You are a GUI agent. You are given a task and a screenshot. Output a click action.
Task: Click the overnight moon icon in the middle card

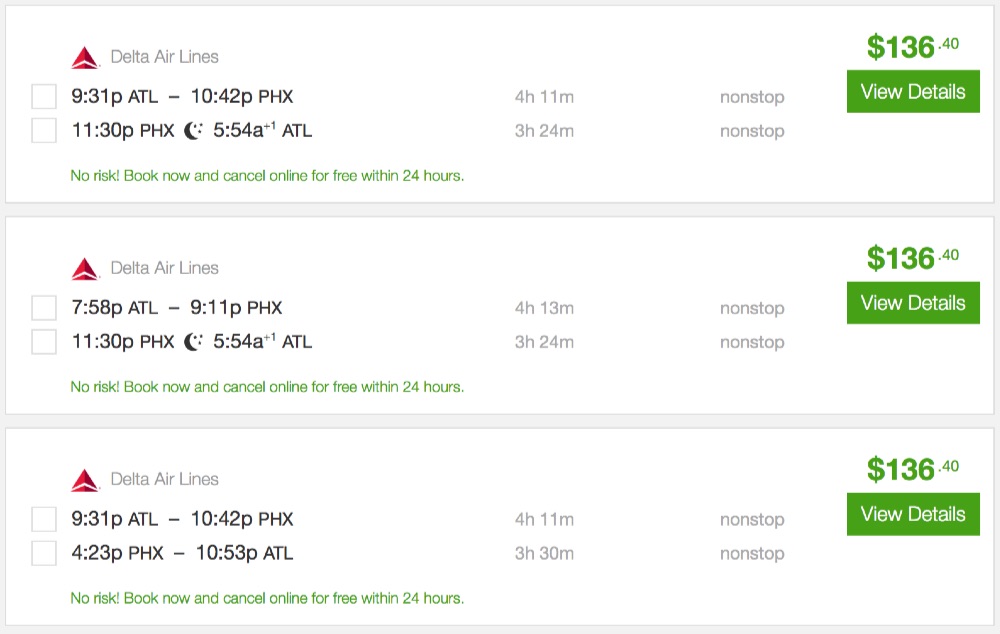[194, 341]
